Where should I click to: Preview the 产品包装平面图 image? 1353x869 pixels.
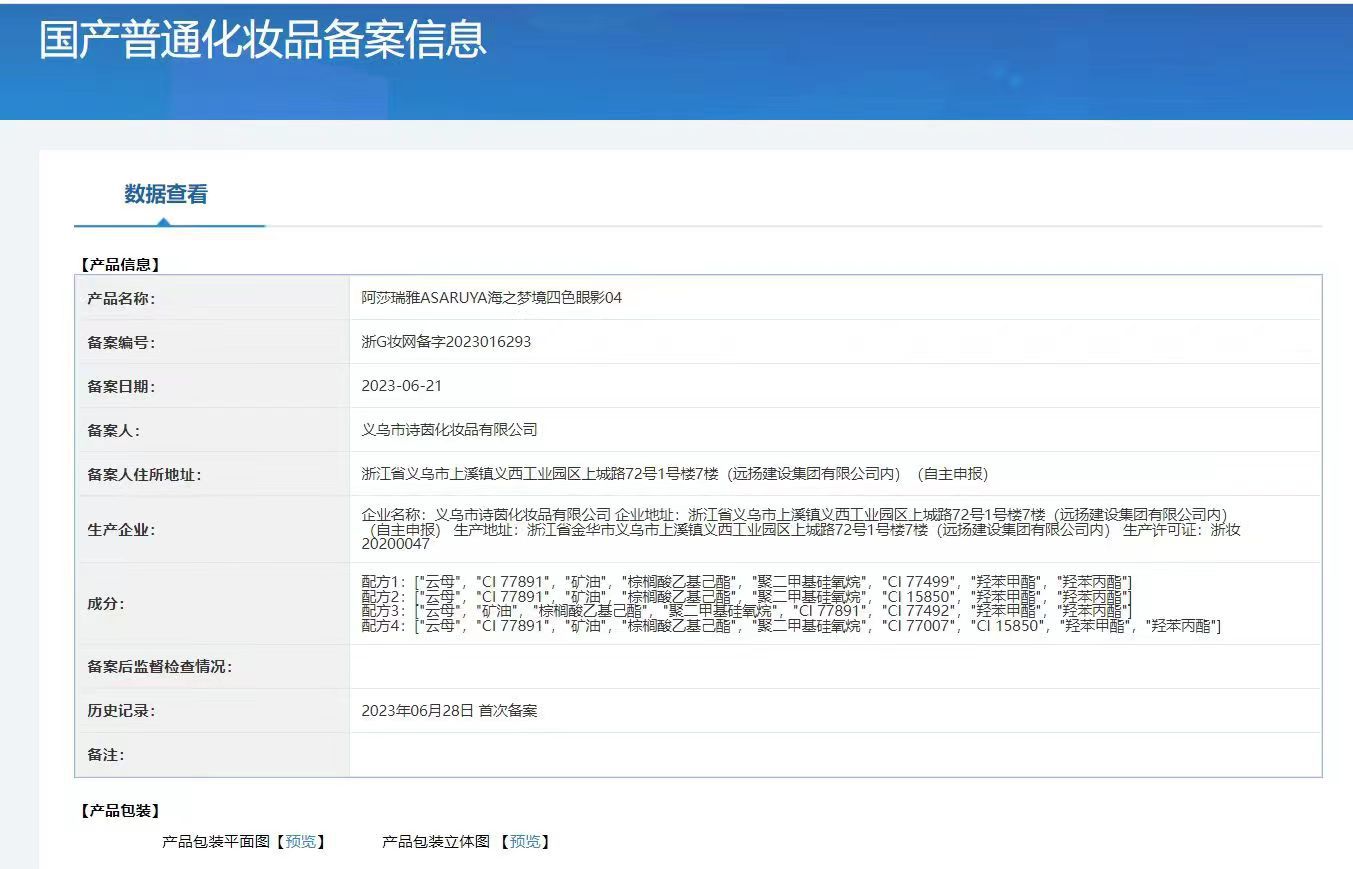tap(300, 842)
